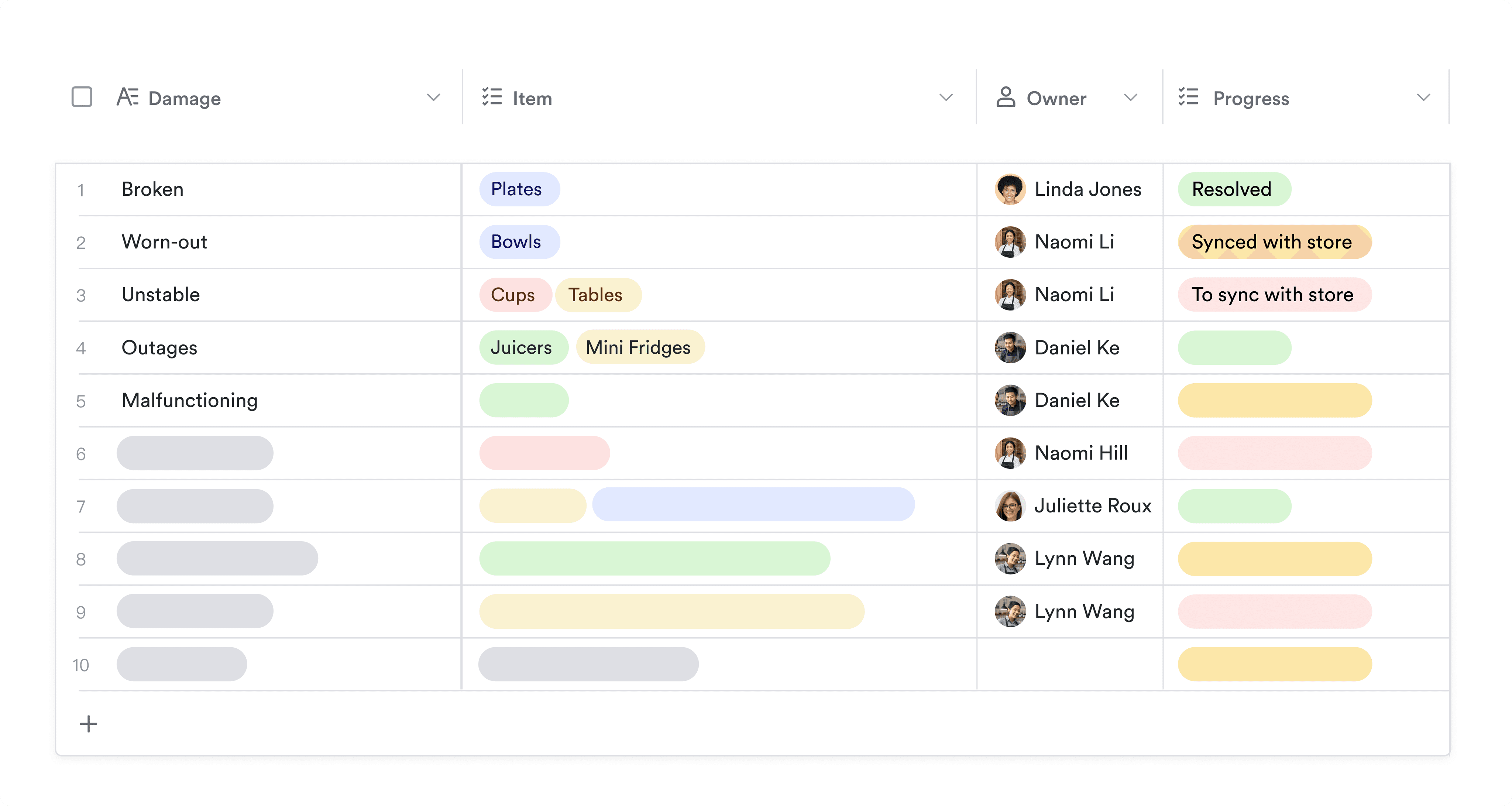Click Linda Jones avatar photo

1010,189
